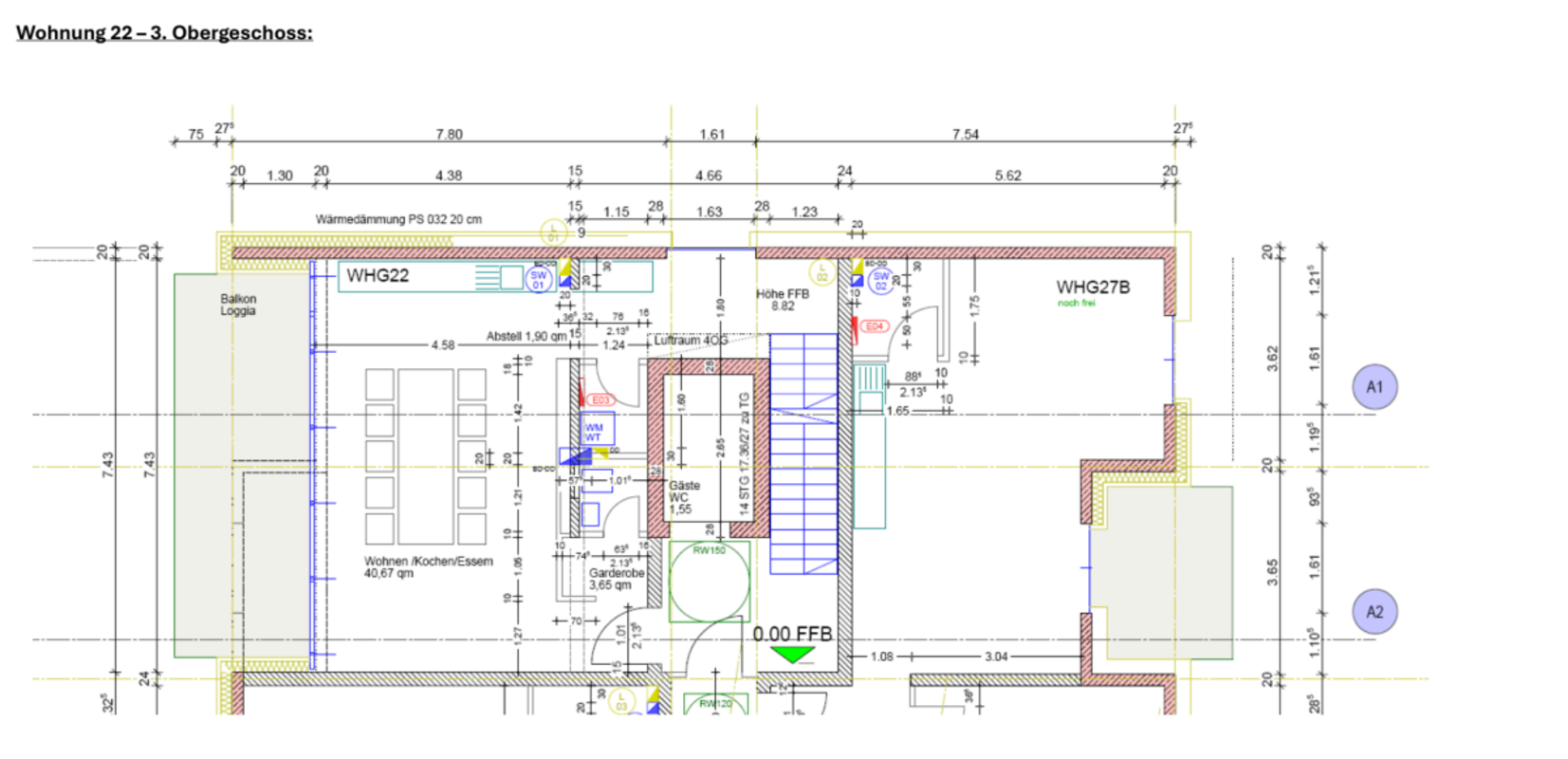Click the 5.62 dimension value
This screenshot has height=759, width=1568.
[1008, 176]
